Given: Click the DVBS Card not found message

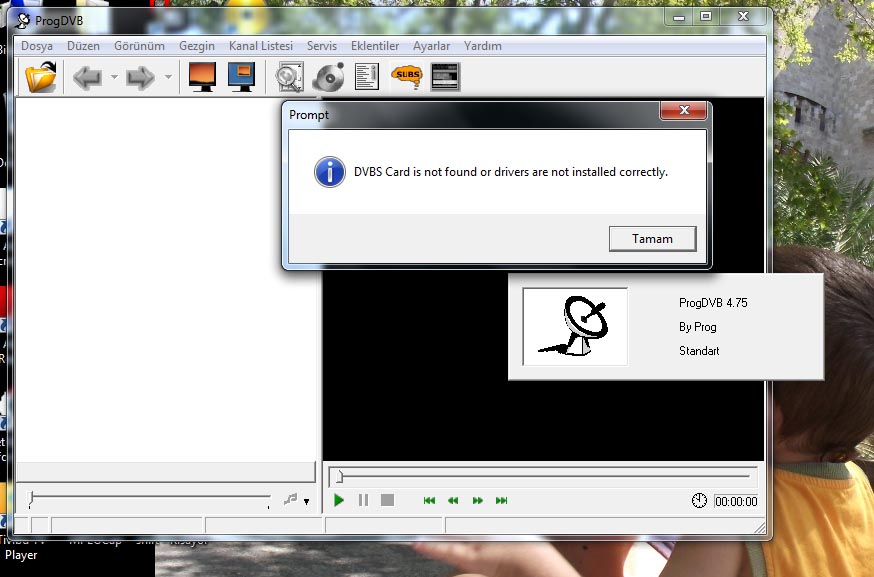Looking at the screenshot, I should [511, 172].
